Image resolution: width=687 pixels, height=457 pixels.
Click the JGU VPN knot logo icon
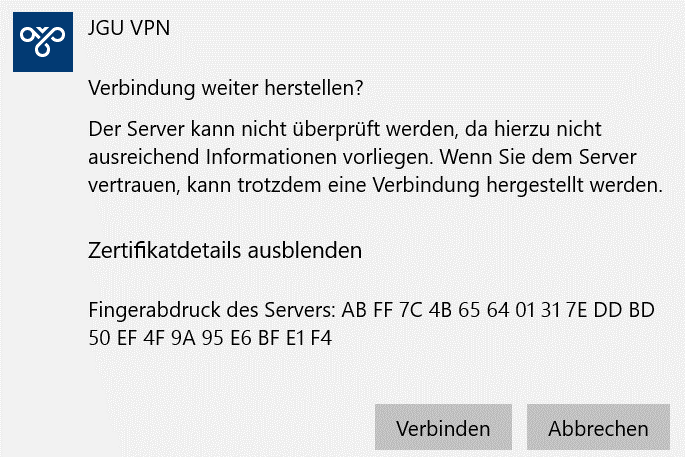(43, 42)
